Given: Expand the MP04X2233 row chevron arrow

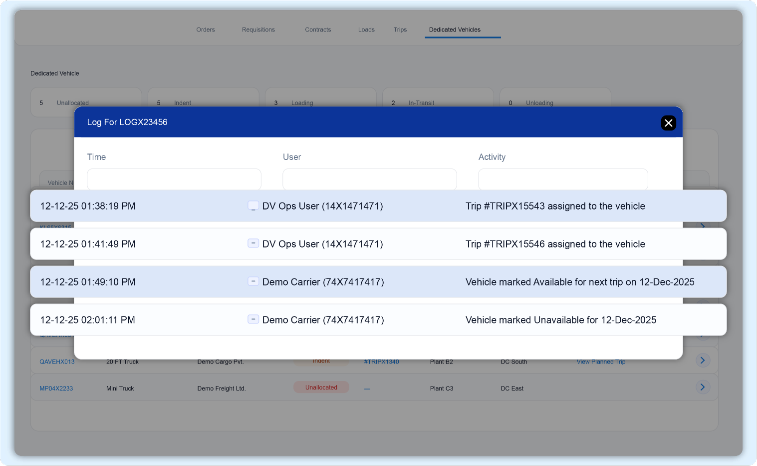Looking at the screenshot, I should [x=702, y=387].
